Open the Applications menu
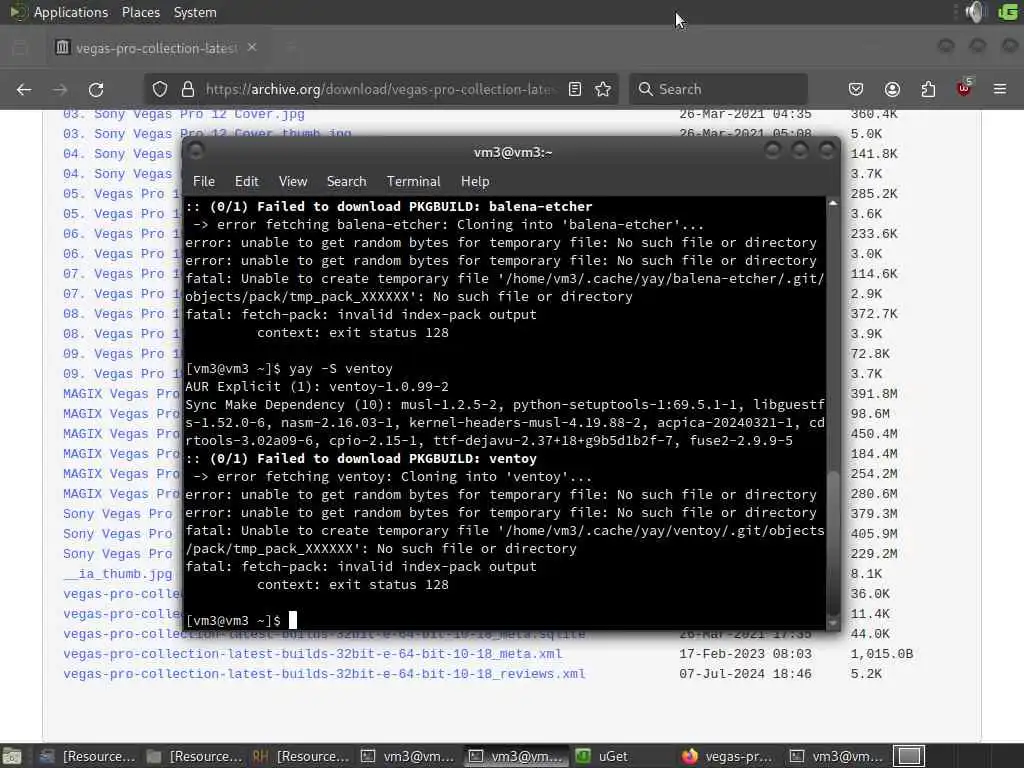The image size is (1024, 768). [x=71, y=12]
